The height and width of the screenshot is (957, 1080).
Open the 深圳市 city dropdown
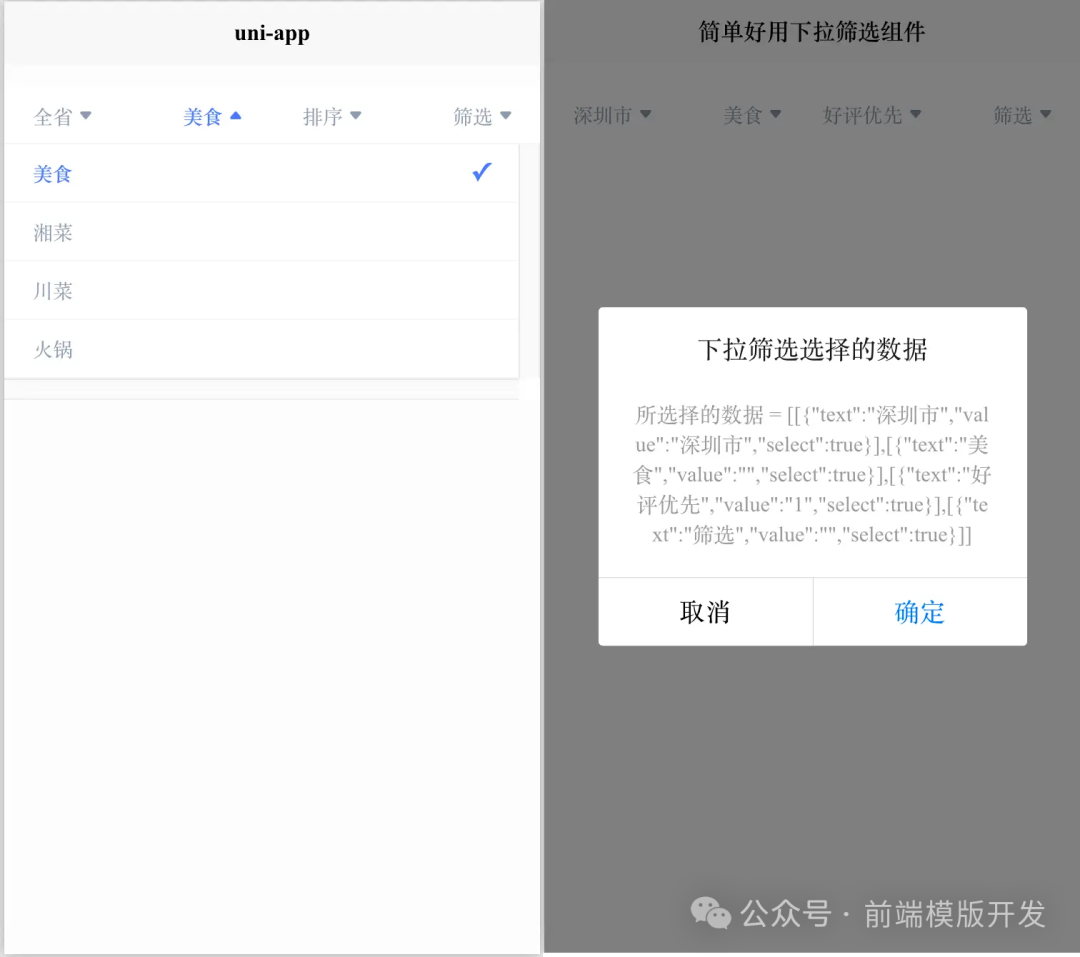click(x=613, y=114)
